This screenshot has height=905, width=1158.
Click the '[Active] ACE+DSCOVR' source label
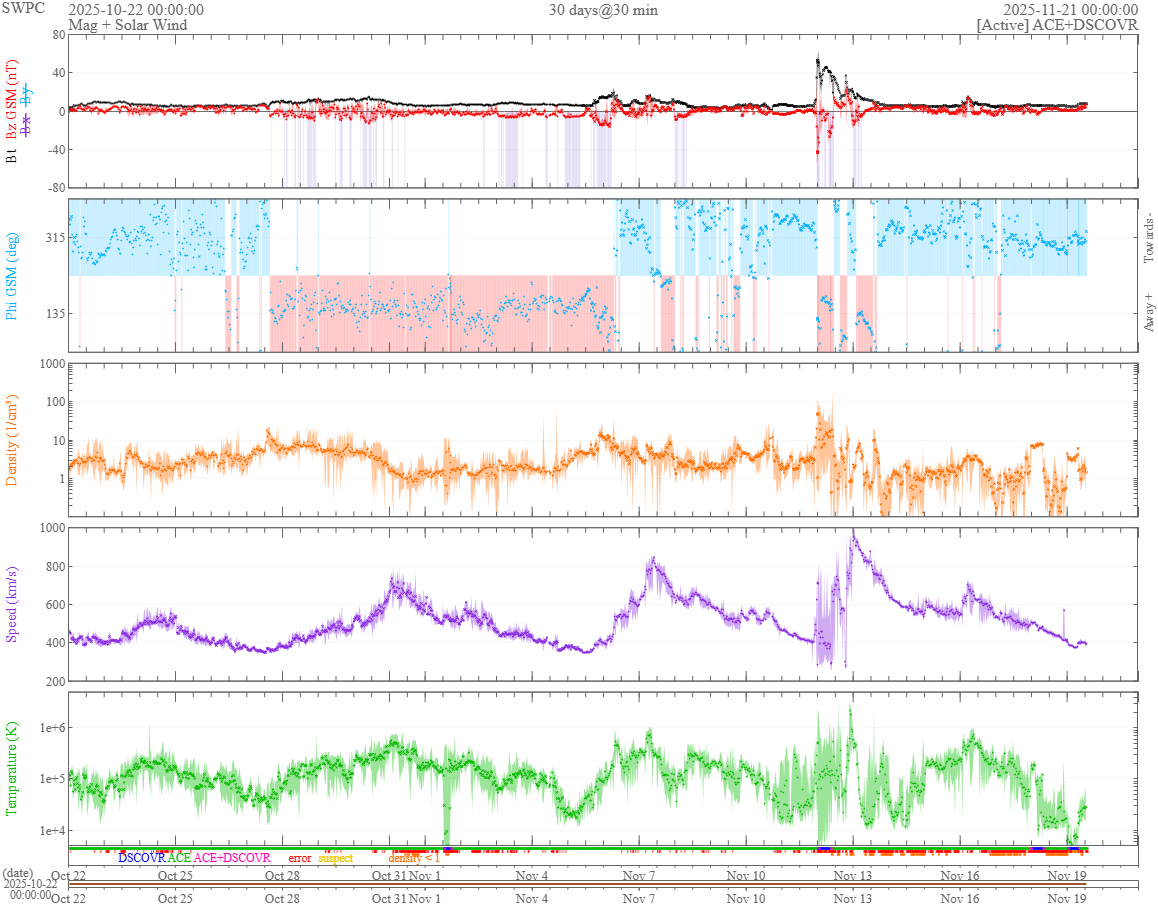(x=1058, y=24)
